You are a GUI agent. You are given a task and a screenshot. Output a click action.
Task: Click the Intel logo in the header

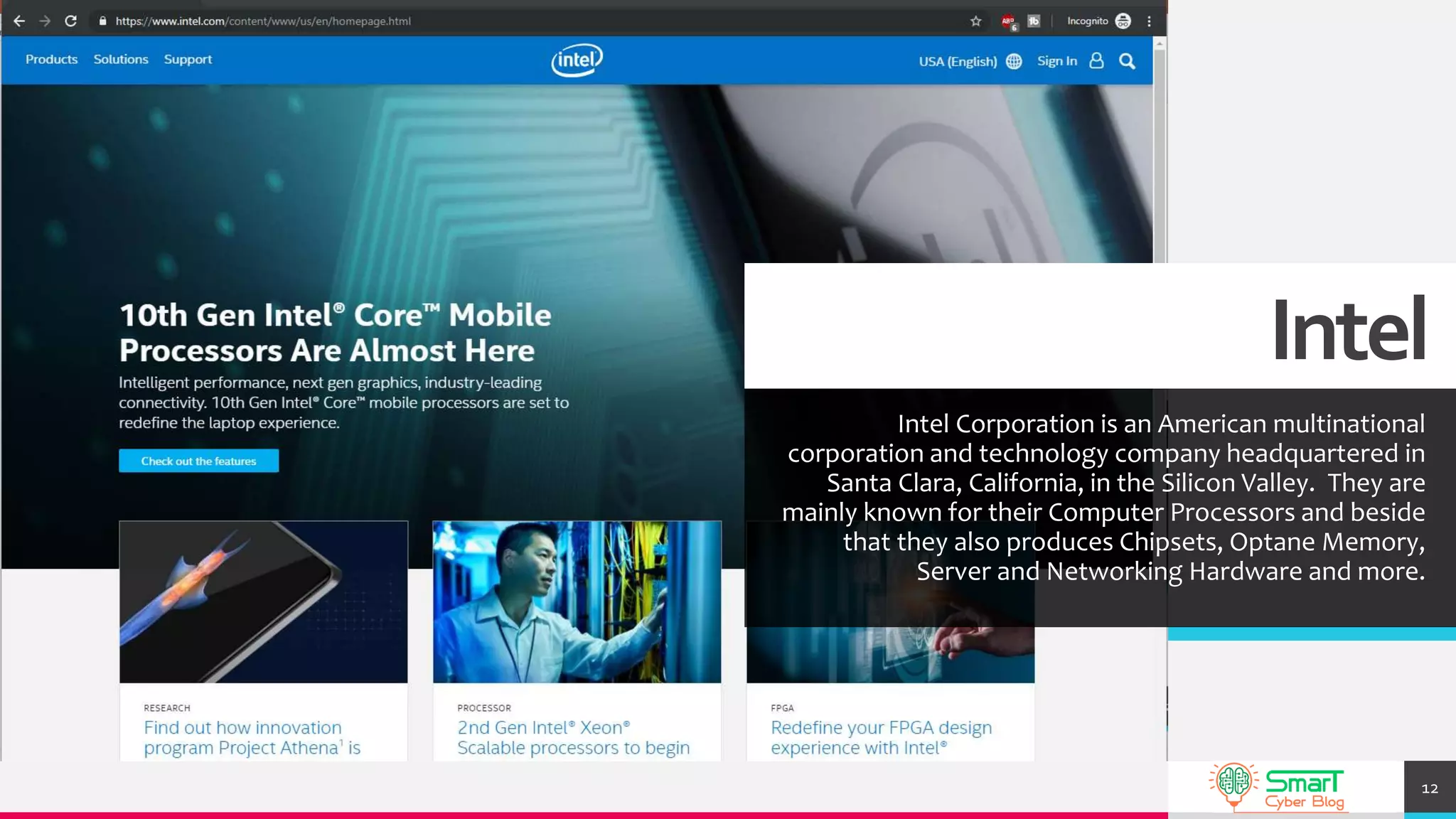[577, 60]
